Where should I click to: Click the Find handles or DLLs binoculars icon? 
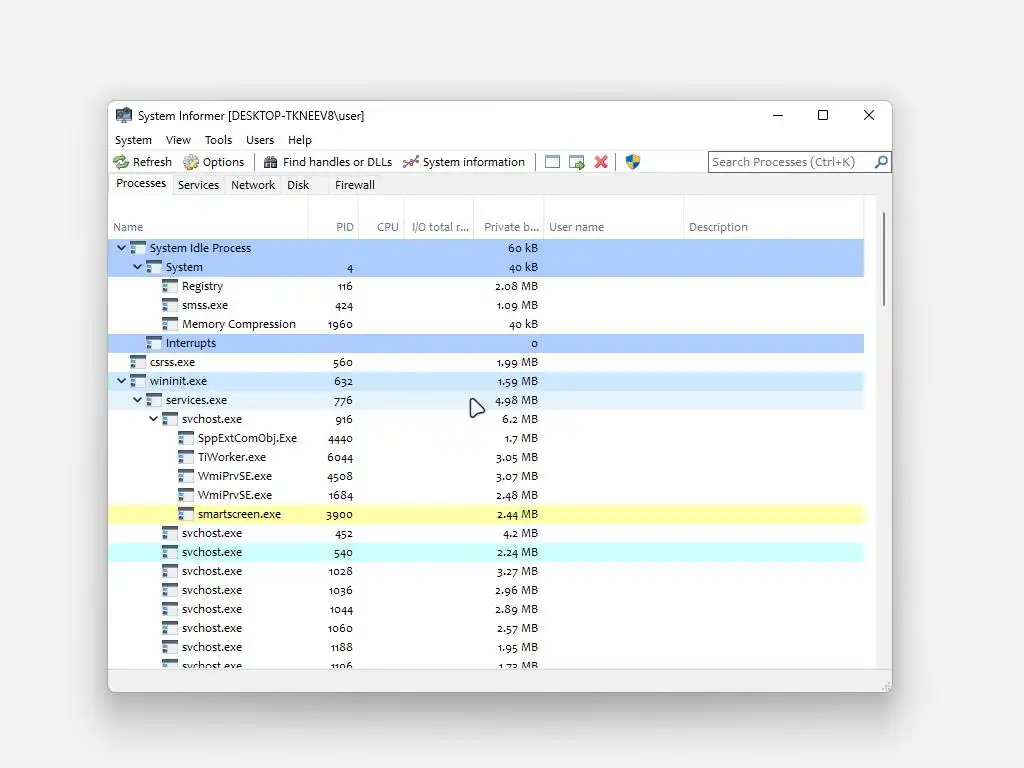[x=270, y=162]
